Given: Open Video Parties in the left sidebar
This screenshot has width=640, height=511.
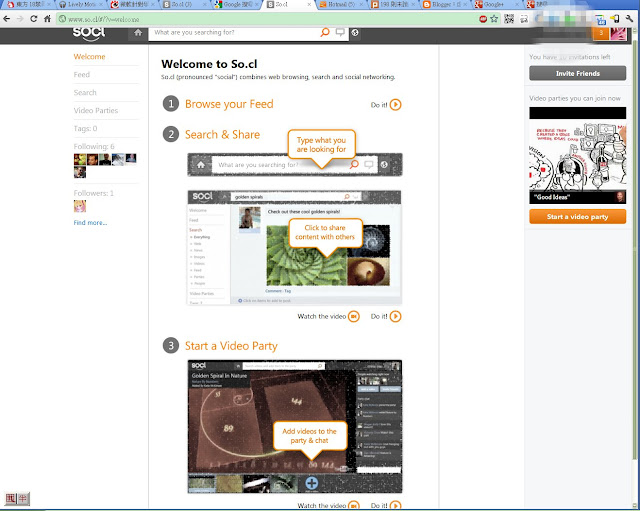Looking at the screenshot, I should point(96,111).
